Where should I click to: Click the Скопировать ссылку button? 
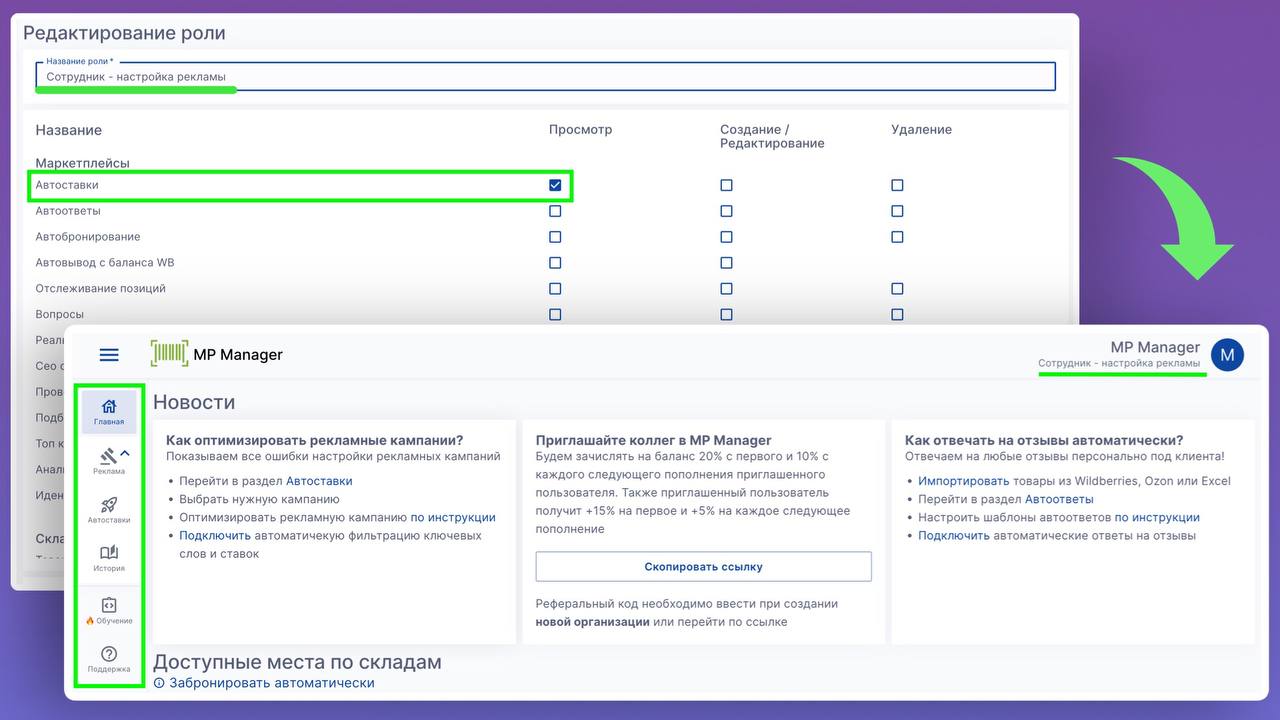(x=703, y=566)
